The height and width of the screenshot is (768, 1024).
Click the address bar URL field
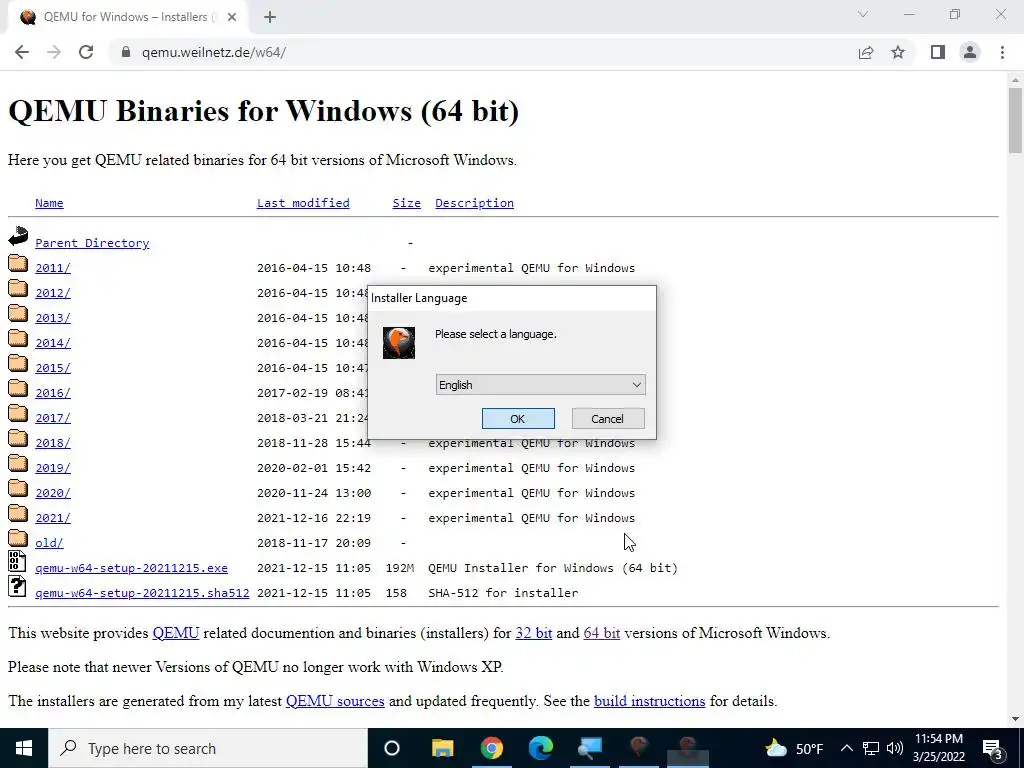(x=483, y=52)
